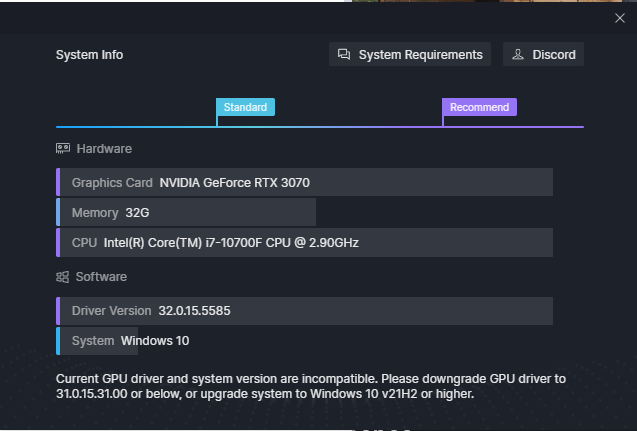Click the Software heading text

(101, 277)
